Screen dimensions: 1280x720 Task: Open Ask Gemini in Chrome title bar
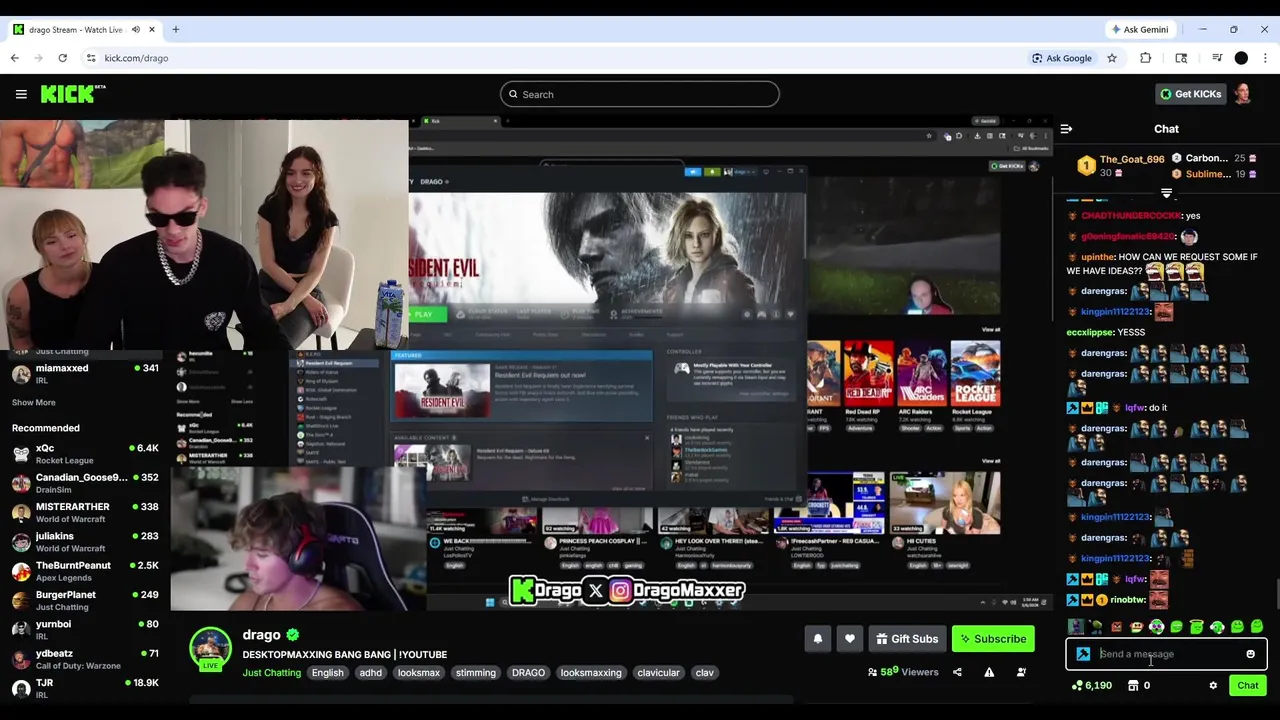point(1140,29)
